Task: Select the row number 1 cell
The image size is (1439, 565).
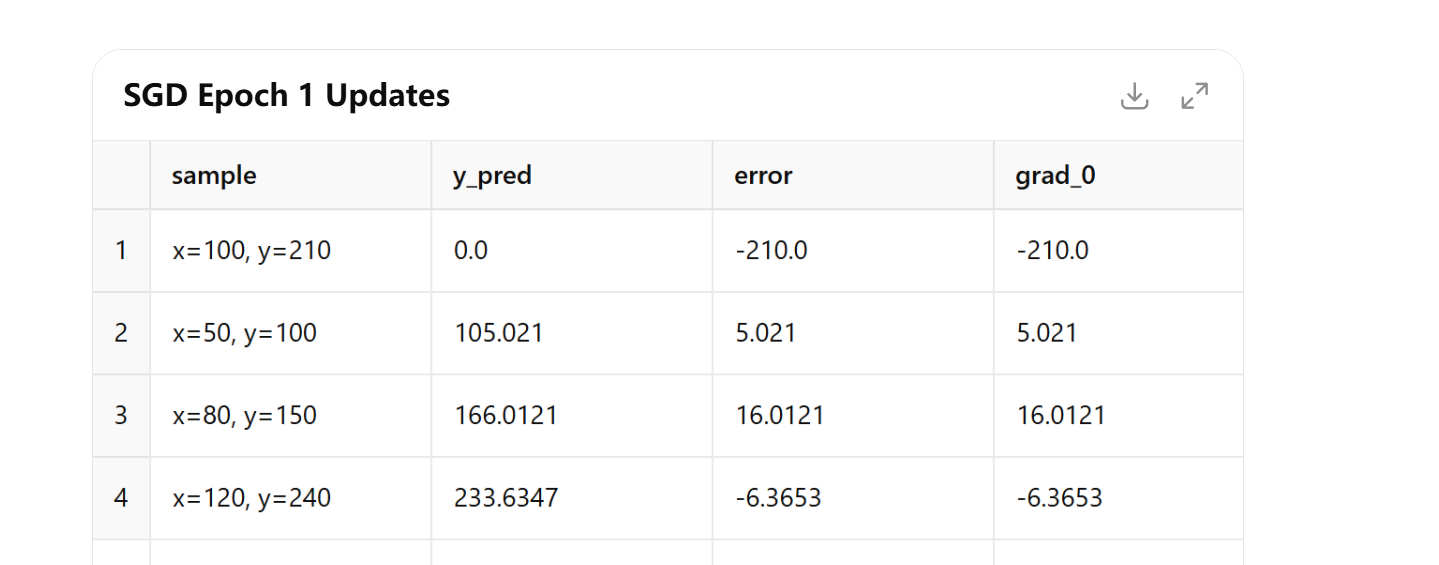Action: click(x=121, y=251)
